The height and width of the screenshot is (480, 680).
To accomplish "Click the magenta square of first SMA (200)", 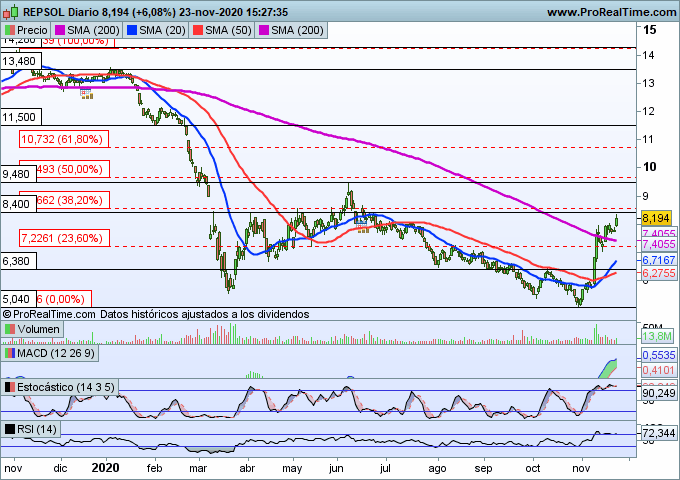I will coord(60,30).
